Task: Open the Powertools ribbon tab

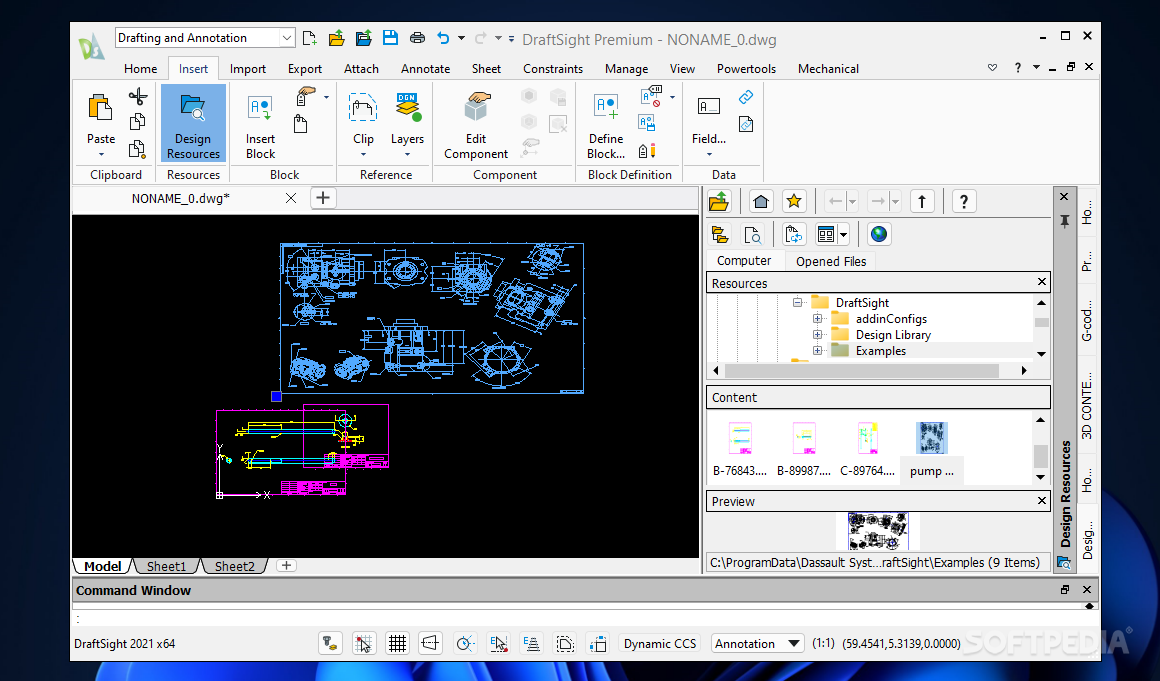Action: tap(746, 69)
